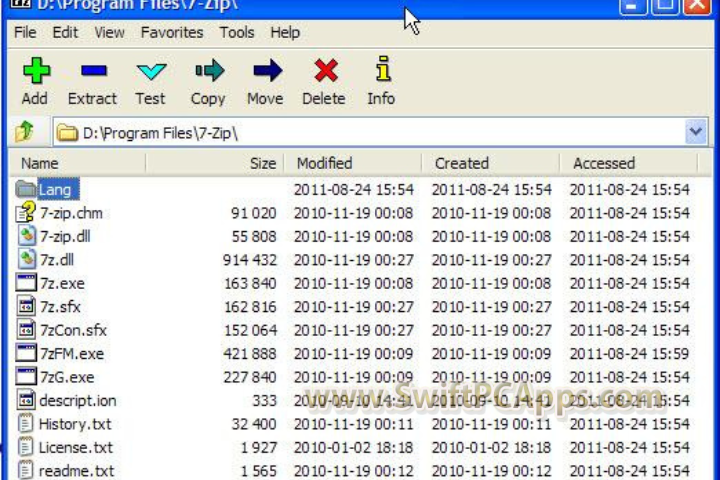Image resolution: width=720 pixels, height=480 pixels.
Task: Activate the Move arrow icon
Action: [268, 71]
